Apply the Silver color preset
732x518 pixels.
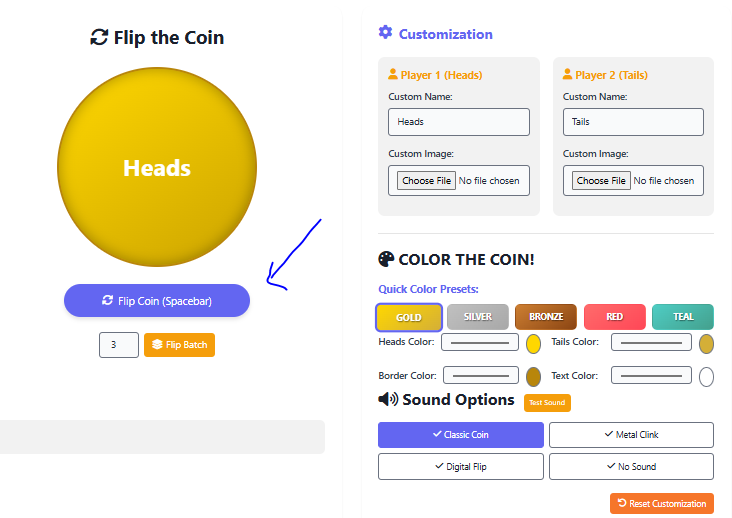pyautogui.click(x=478, y=317)
